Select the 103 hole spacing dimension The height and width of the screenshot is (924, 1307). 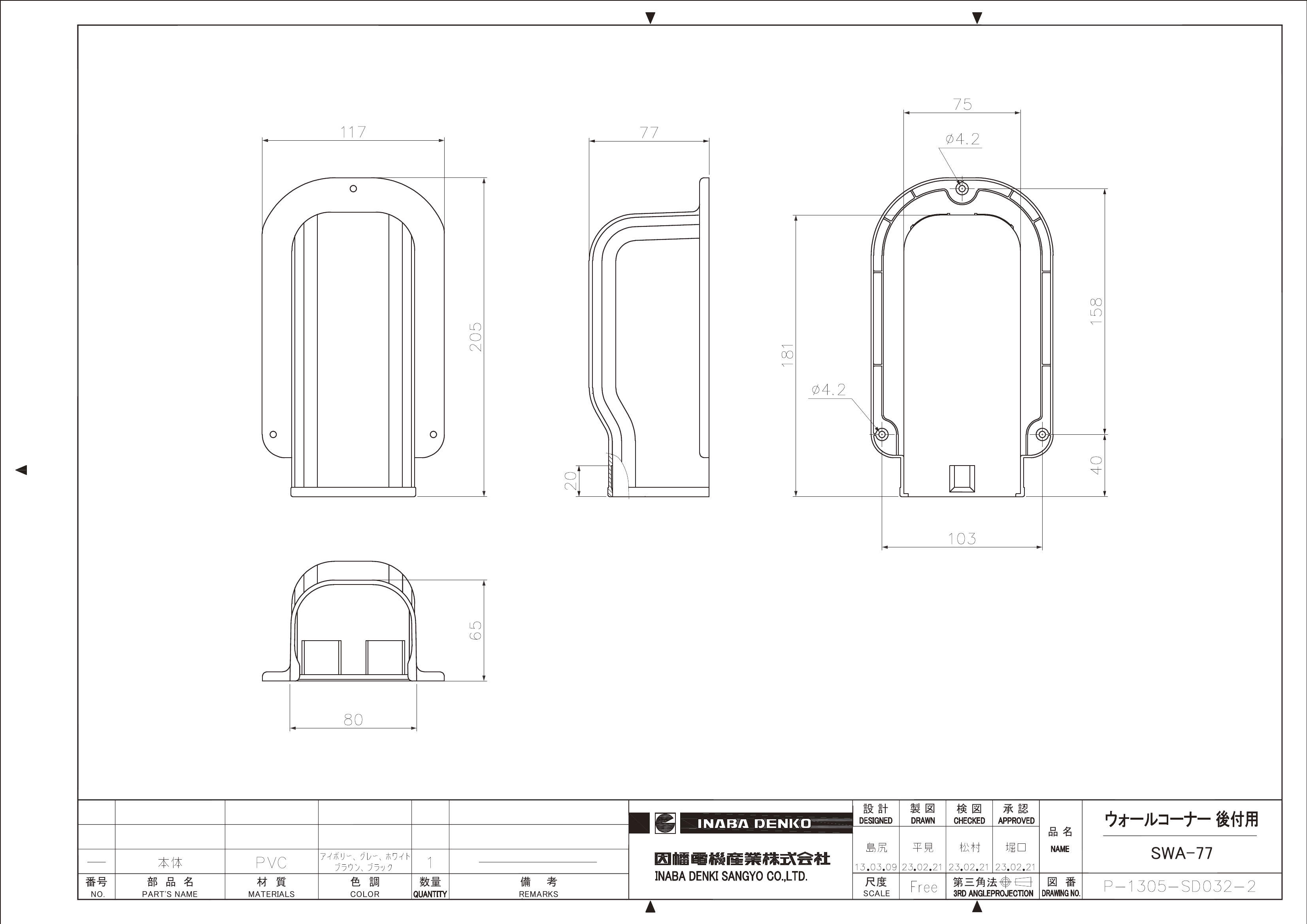coord(962,538)
